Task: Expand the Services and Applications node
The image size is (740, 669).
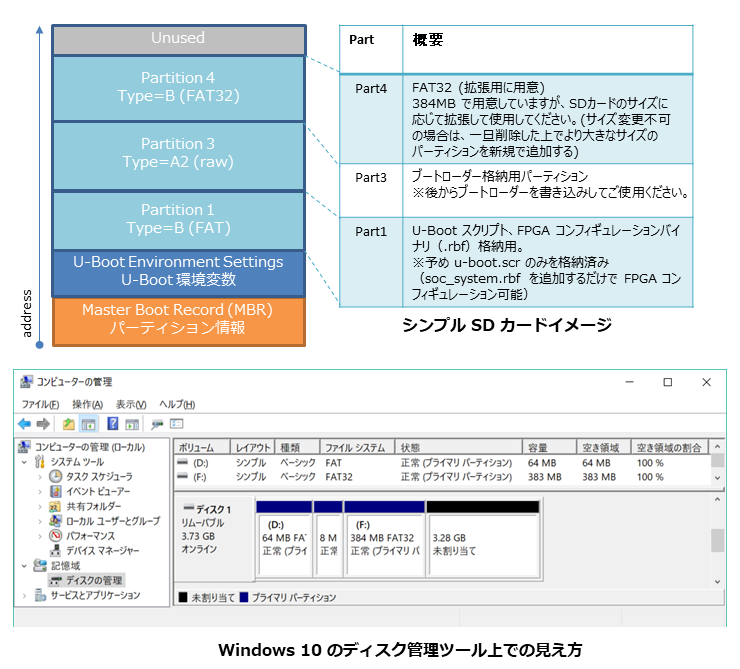Action: pyautogui.click(x=25, y=595)
